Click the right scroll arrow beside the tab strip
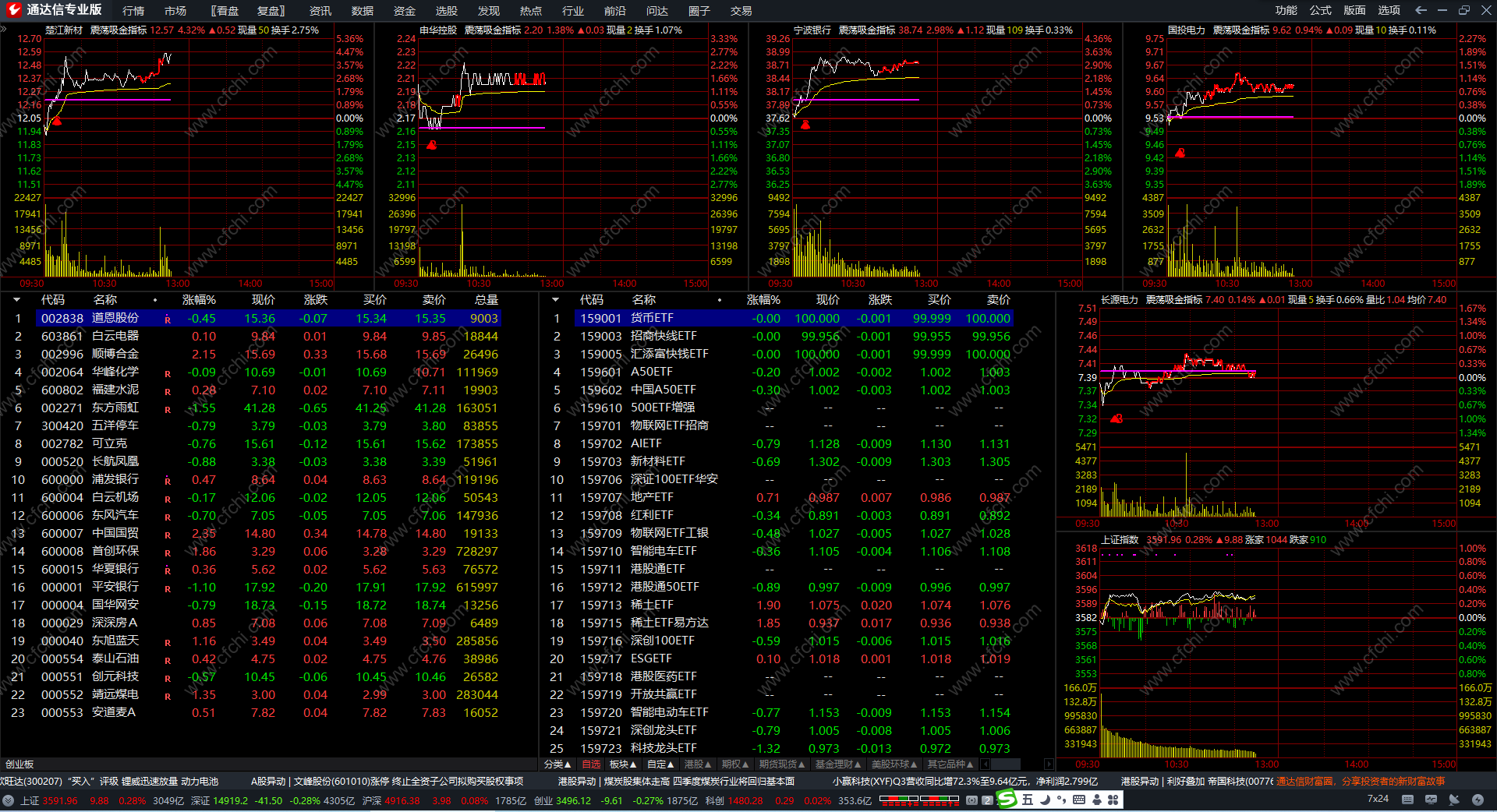 (1049, 764)
